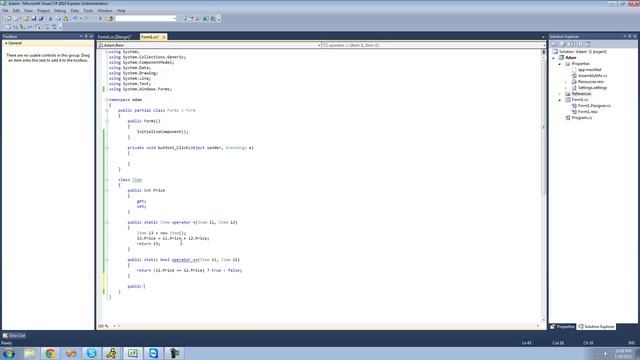Click the Paste toolbar icon

click(x=65, y=19)
